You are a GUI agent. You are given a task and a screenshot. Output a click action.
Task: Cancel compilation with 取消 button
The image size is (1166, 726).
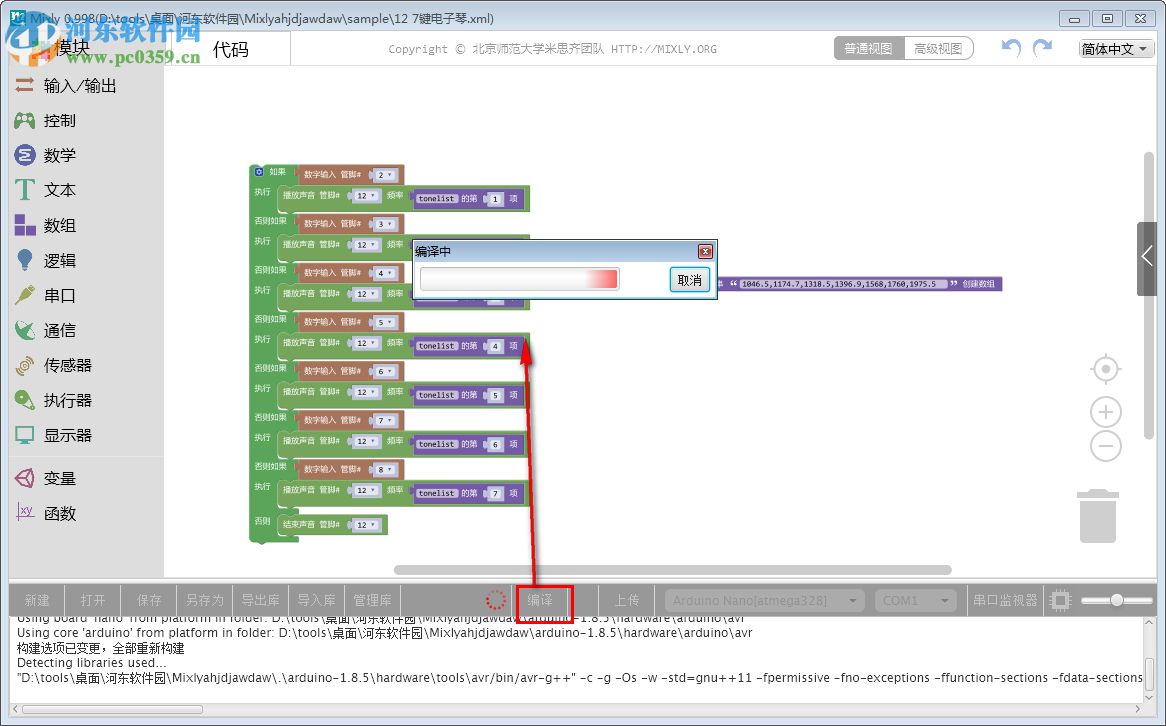pyautogui.click(x=688, y=281)
